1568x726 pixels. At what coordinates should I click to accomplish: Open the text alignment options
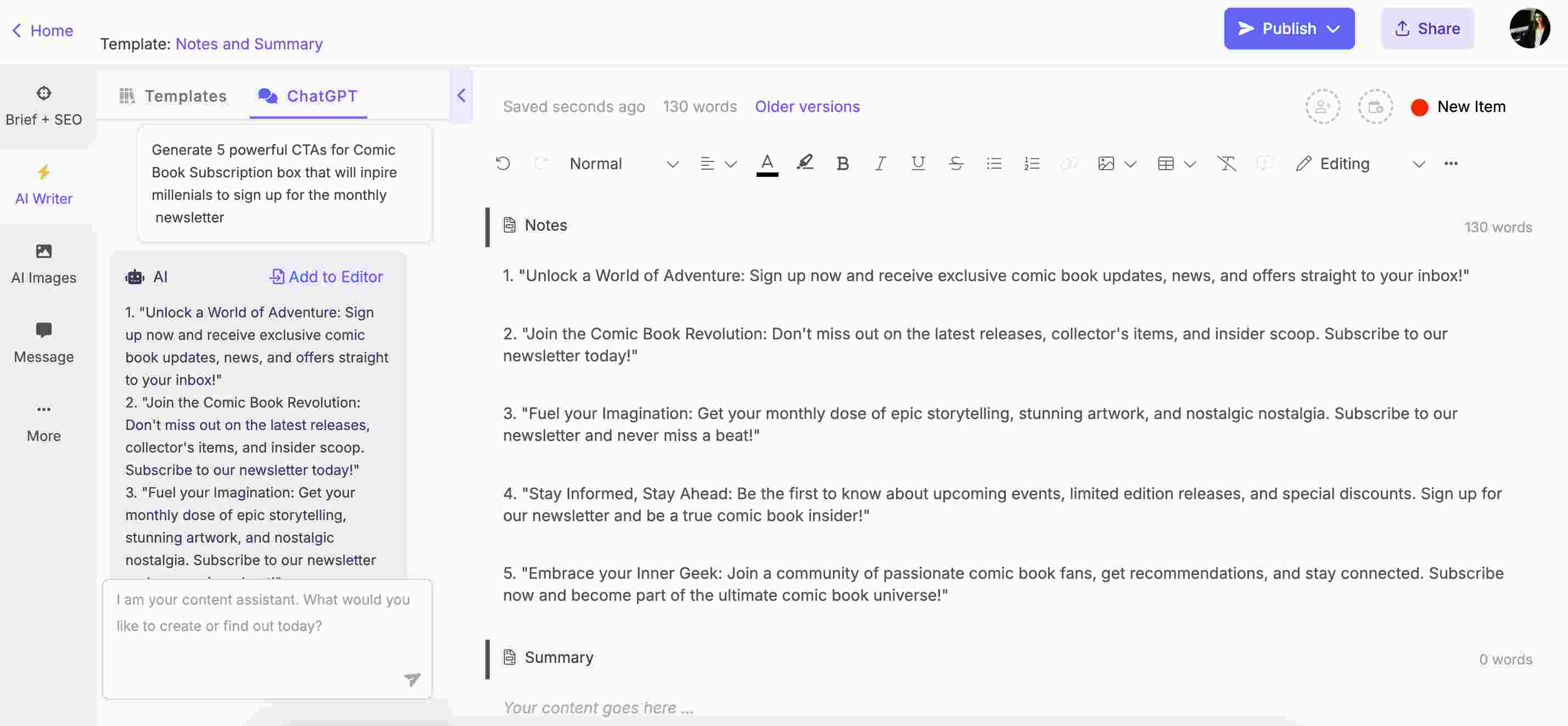pyautogui.click(x=707, y=163)
